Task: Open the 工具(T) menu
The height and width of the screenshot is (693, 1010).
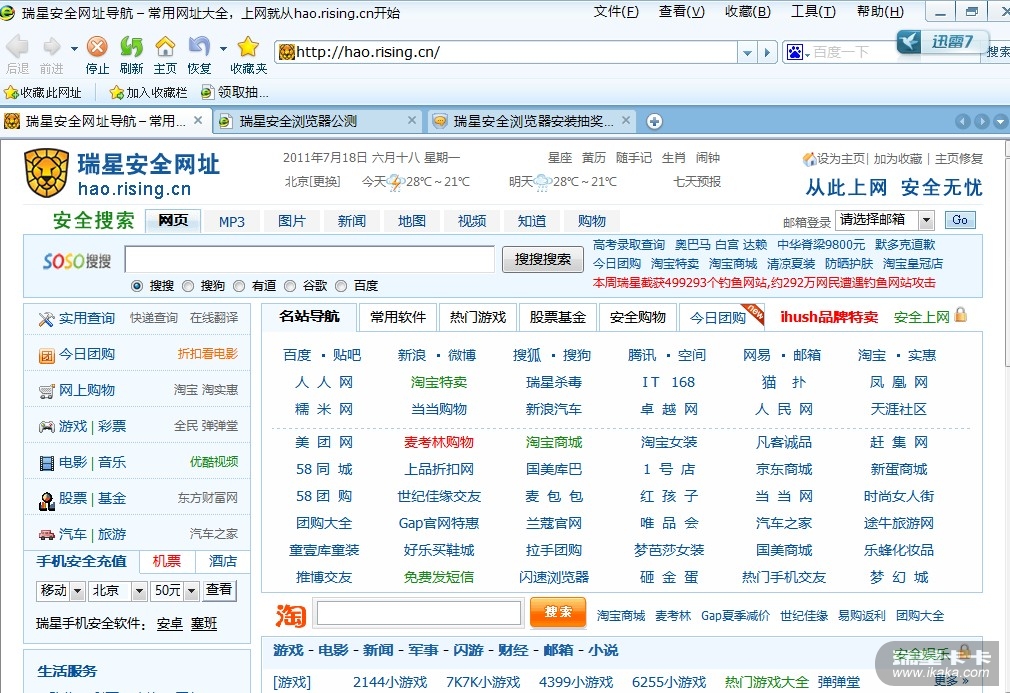Action: pyautogui.click(x=812, y=12)
